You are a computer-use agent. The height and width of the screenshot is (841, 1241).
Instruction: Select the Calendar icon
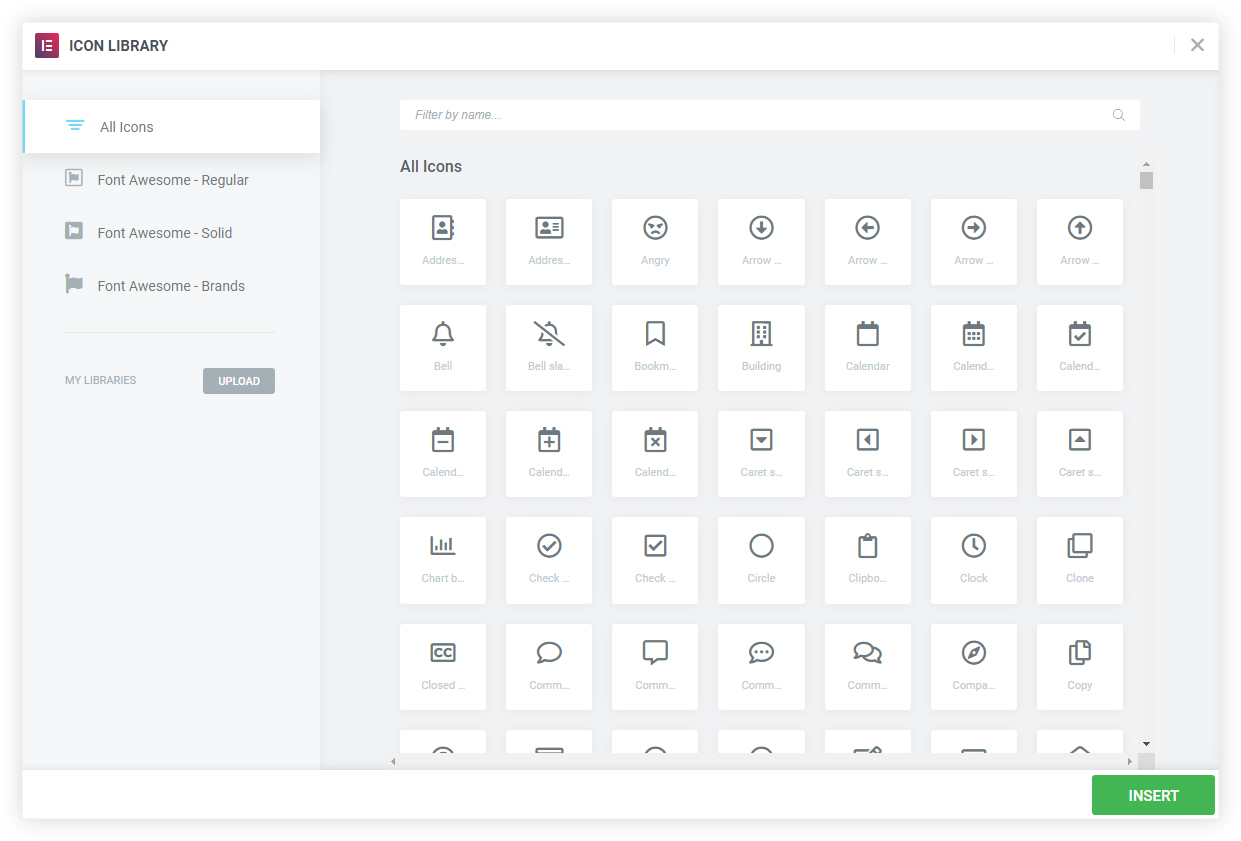[x=867, y=347]
